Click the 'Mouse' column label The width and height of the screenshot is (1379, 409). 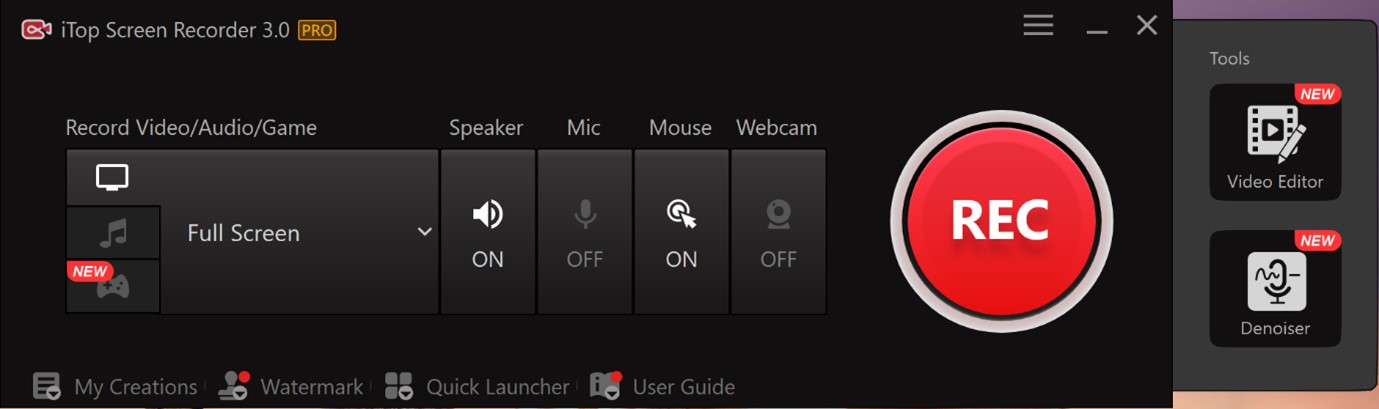click(x=680, y=128)
